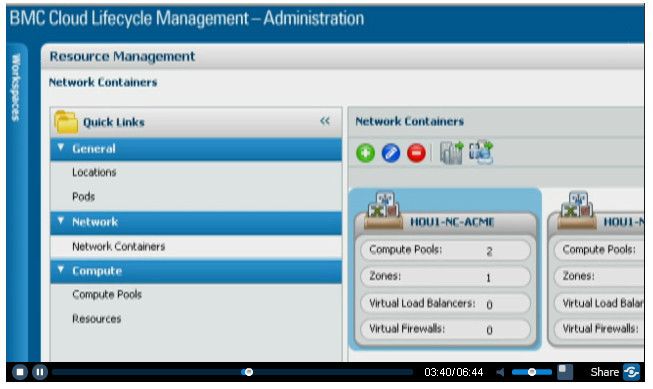The height and width of the screenshot is (389, 653).
Task: Click Compute Pools row in HOU1-NC-ACME card
Action: 445,250
